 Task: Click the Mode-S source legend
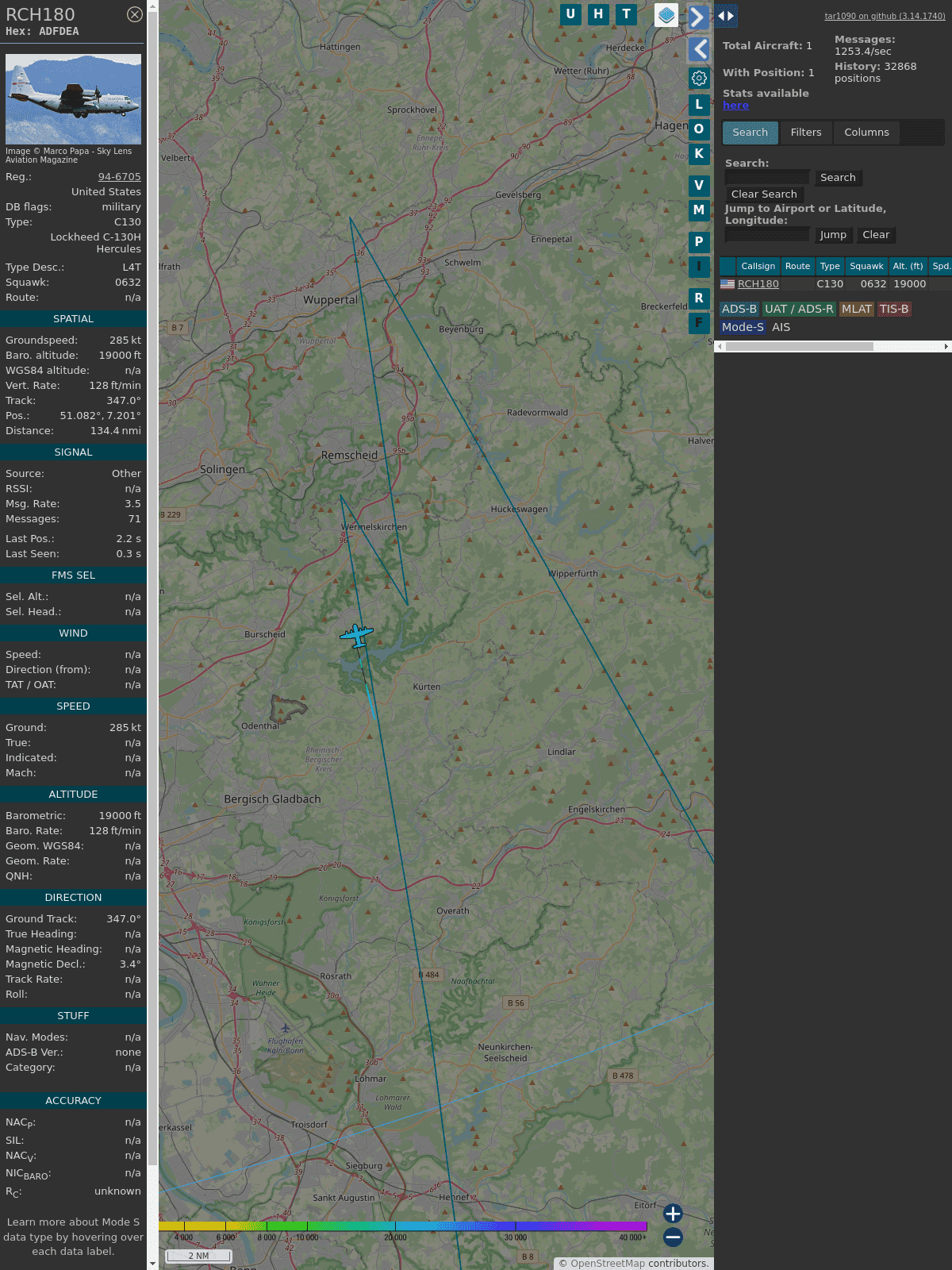743,327
